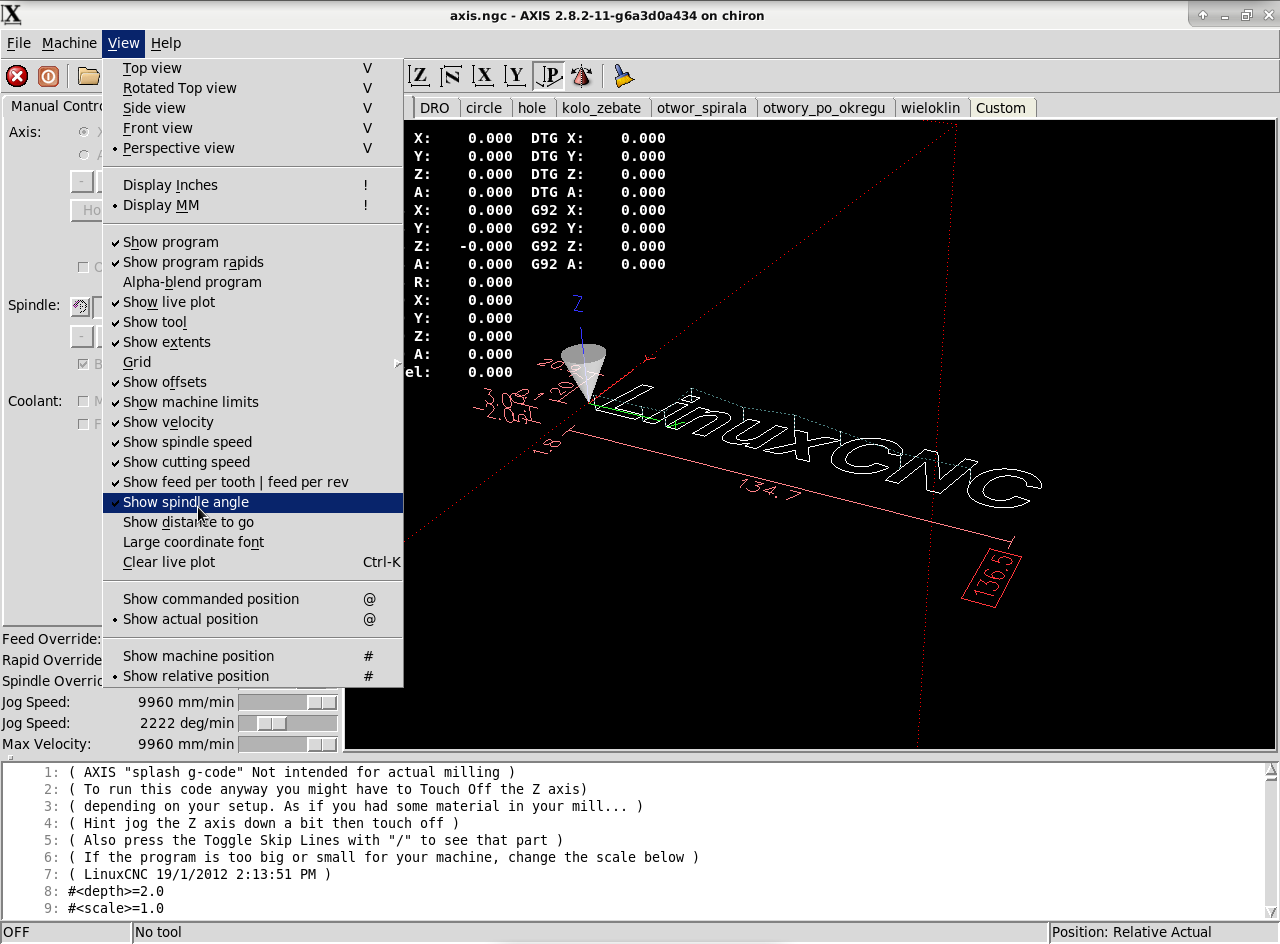Viewport: 1280px width, 944px height.
Task: Click G-code scrollbar up arrow
Action: click(1271, 771)
